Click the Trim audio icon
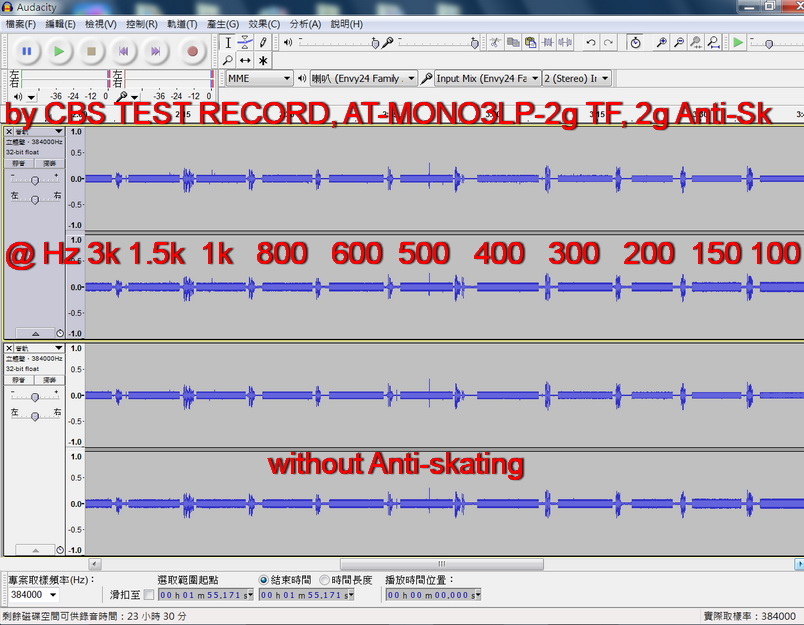This screenshot has width=804, height=625. (x=548, y=43)
